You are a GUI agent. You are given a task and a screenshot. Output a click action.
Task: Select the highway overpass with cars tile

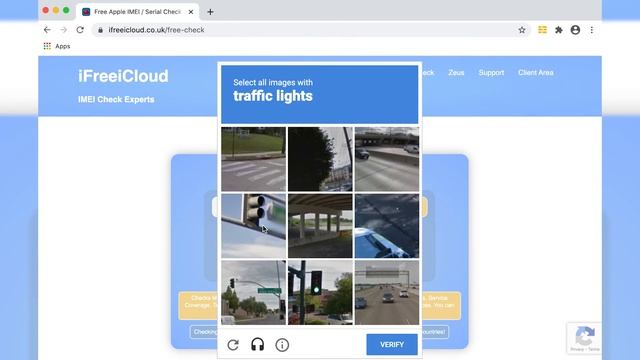click(x=387, y=159)
